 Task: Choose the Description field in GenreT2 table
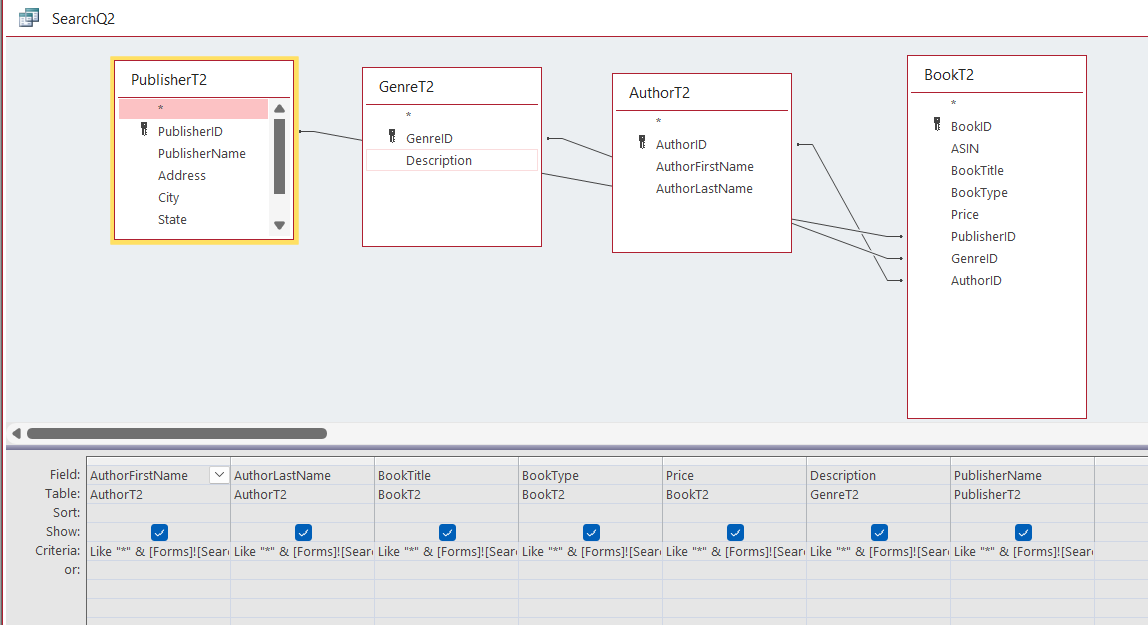pos(438,160)
